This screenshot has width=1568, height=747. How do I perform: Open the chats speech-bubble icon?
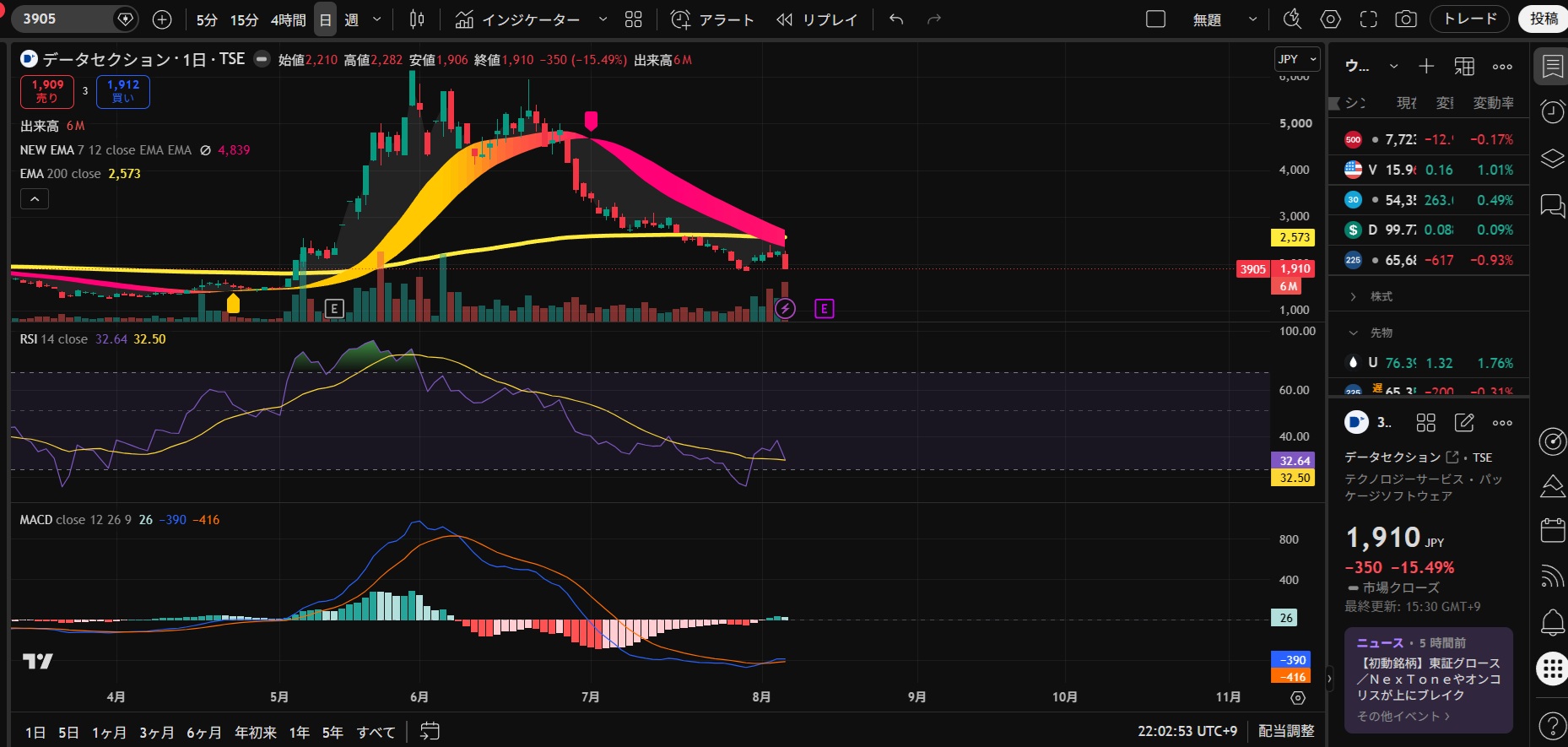coord(1553,205)
